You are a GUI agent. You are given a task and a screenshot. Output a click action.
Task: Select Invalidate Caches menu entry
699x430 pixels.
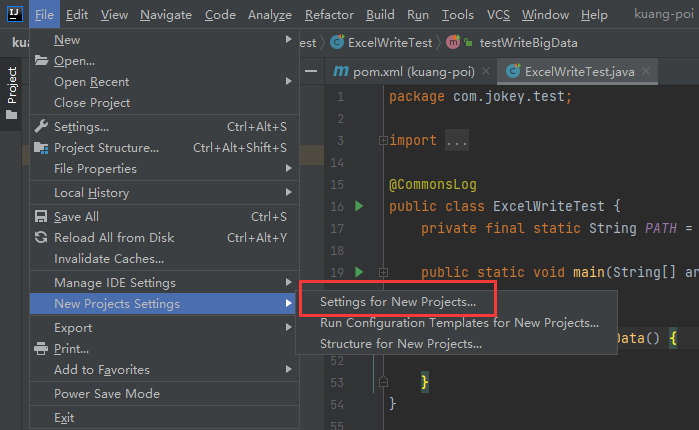[164, 258]
